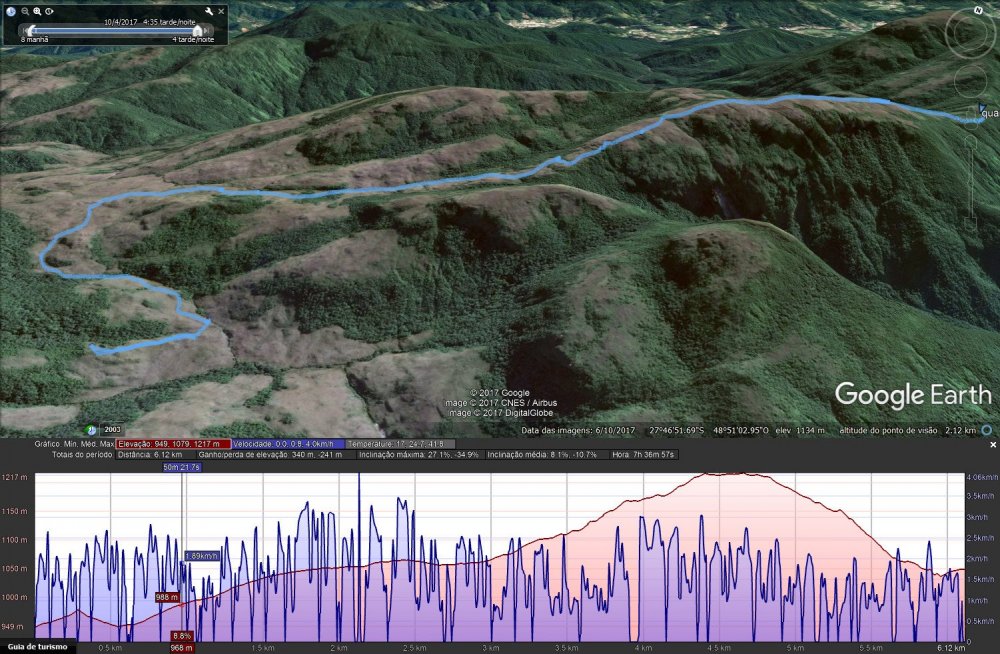1000x654 pixels.
Task: Click the right time slider handle
Action: [196, 30]
